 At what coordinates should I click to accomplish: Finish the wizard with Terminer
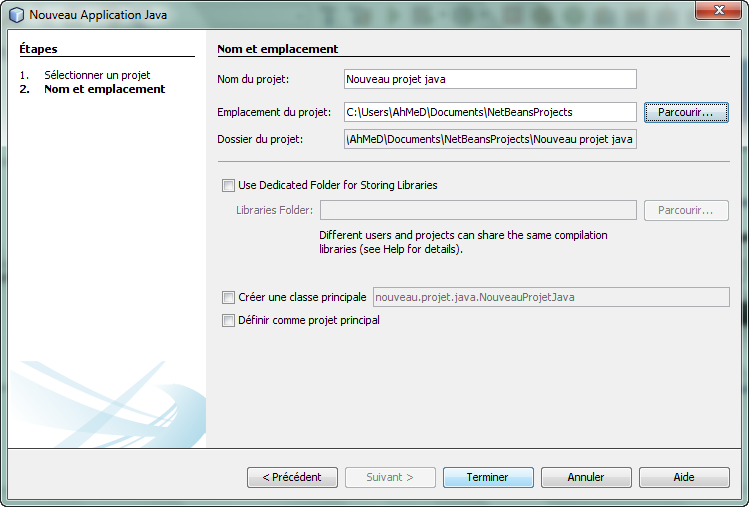pyautogui.click(x=488, y=477)
